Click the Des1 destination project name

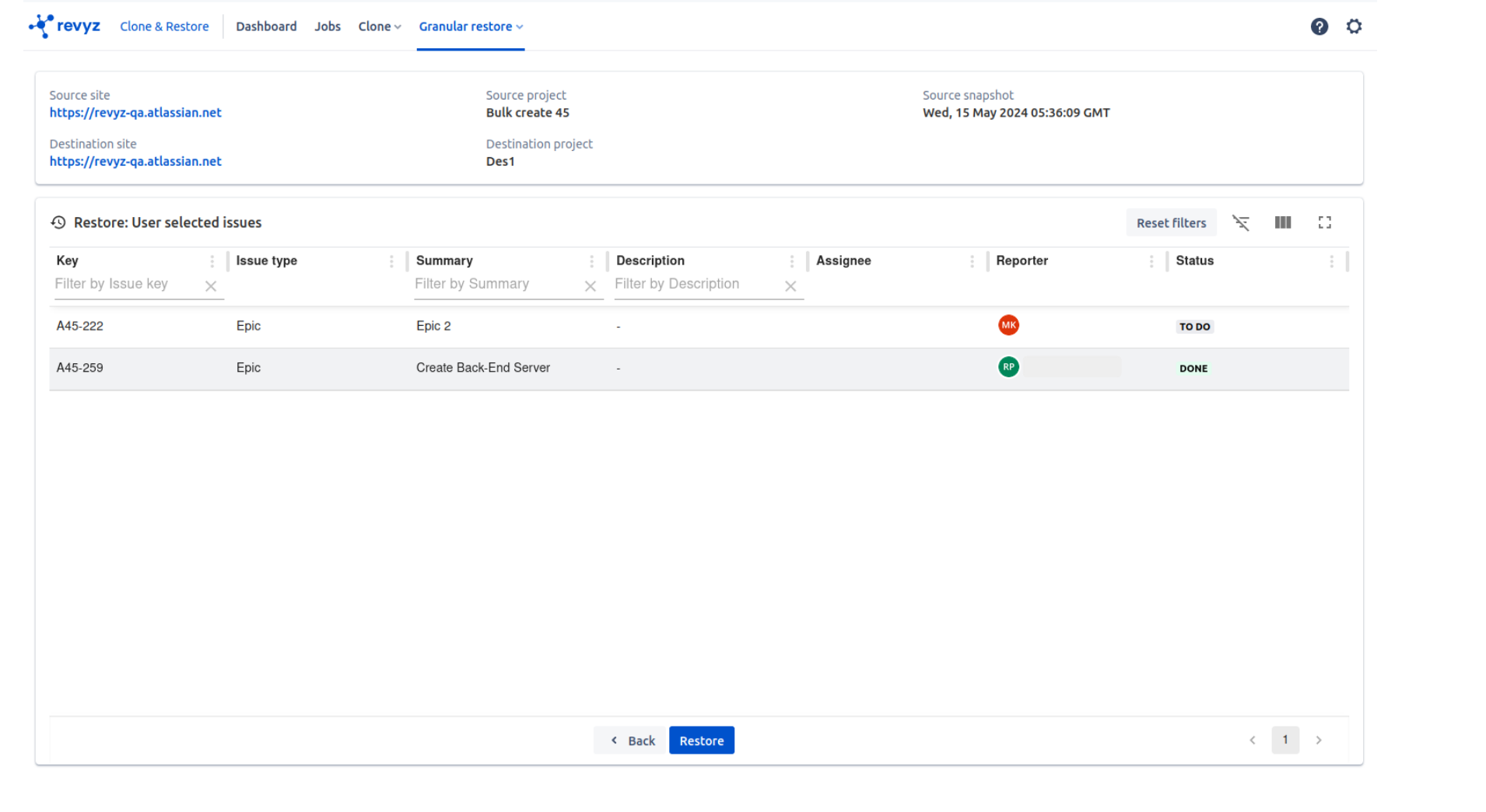pos(500,162)
